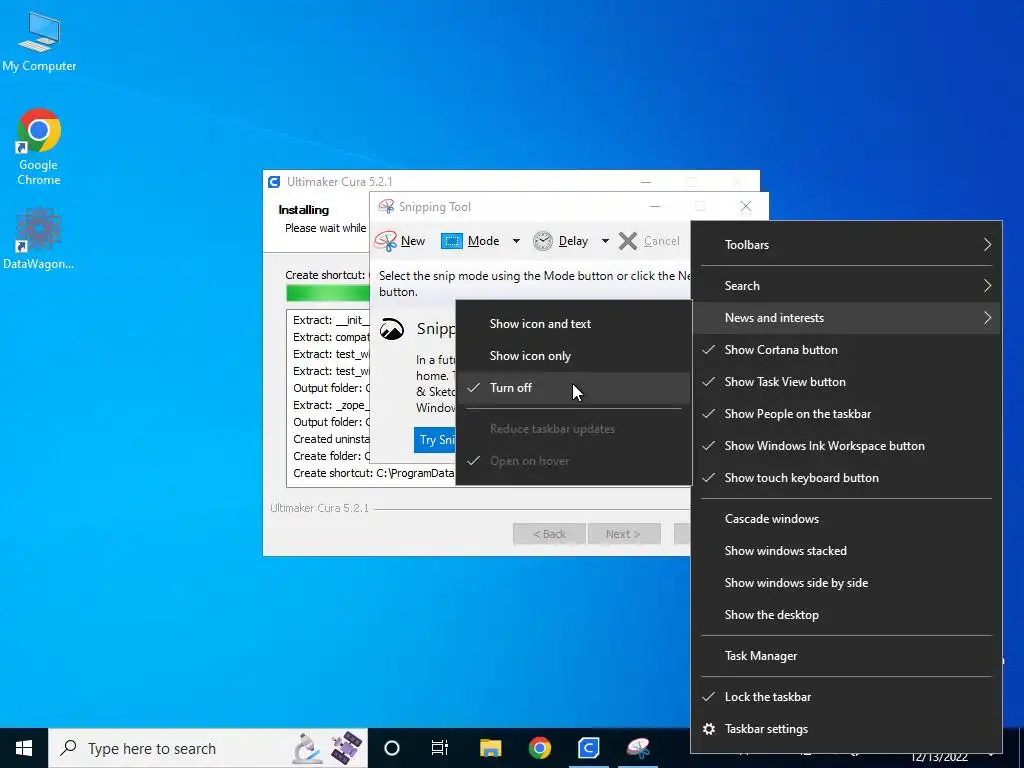Click New snip in Snipping Tool
Viewport: 1024px width, 768px height.
400,241
